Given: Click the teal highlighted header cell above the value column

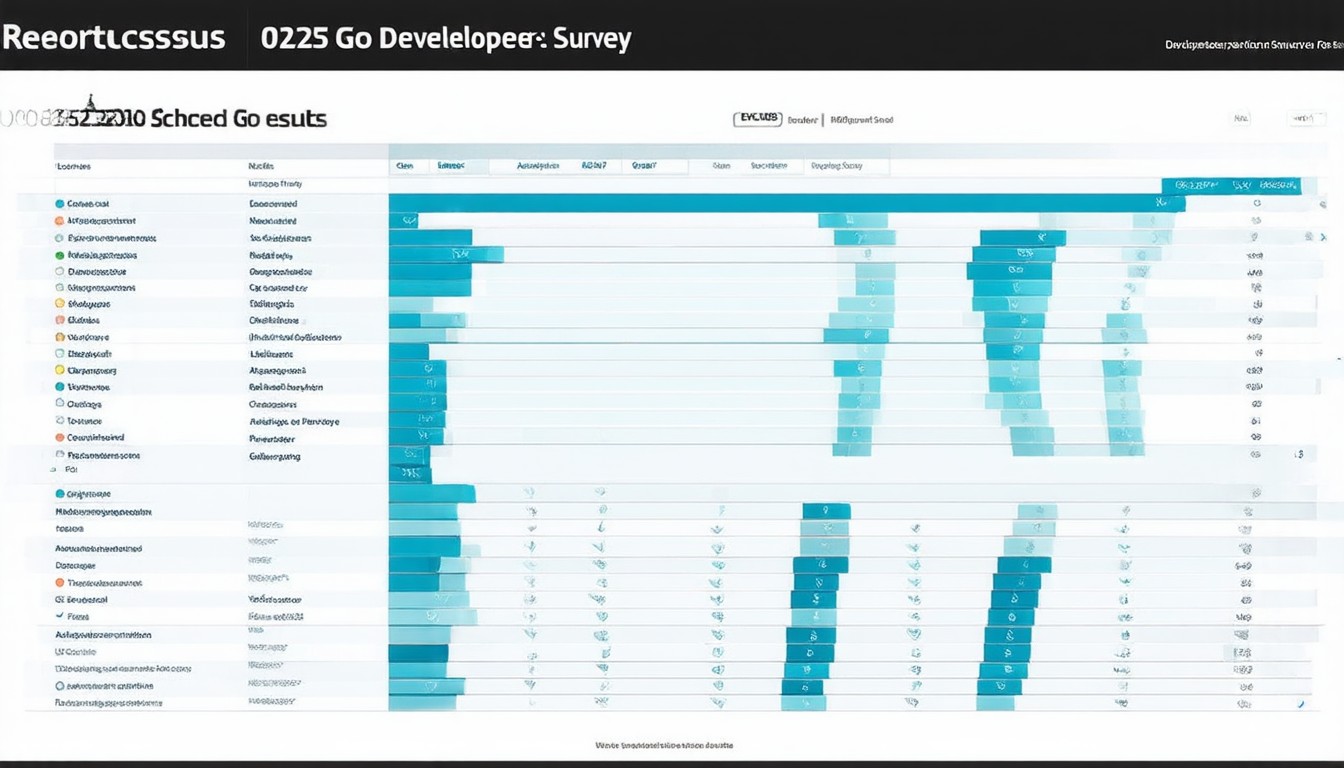Looking at the screenshot, I should pyautogui.click(x=1231, y=185).
